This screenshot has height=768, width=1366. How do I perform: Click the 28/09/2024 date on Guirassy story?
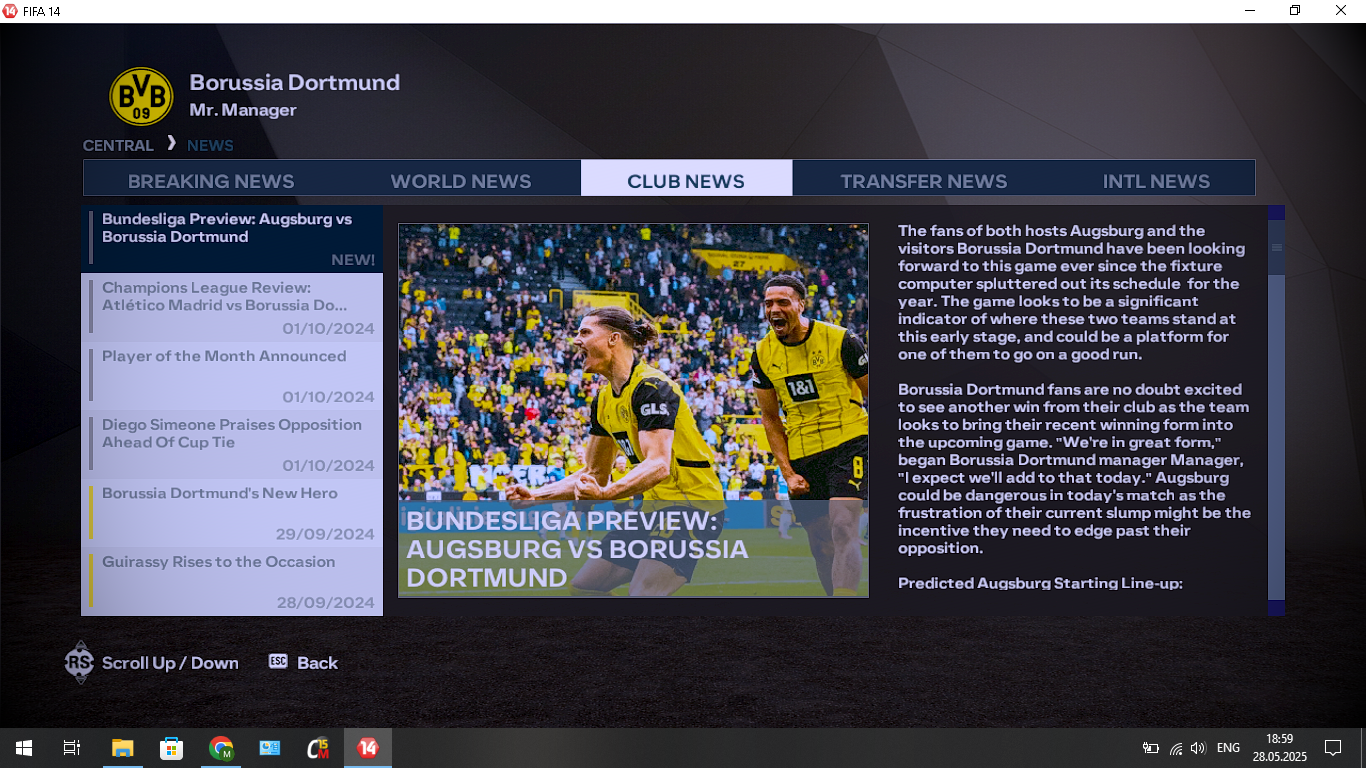pos(325,603)
